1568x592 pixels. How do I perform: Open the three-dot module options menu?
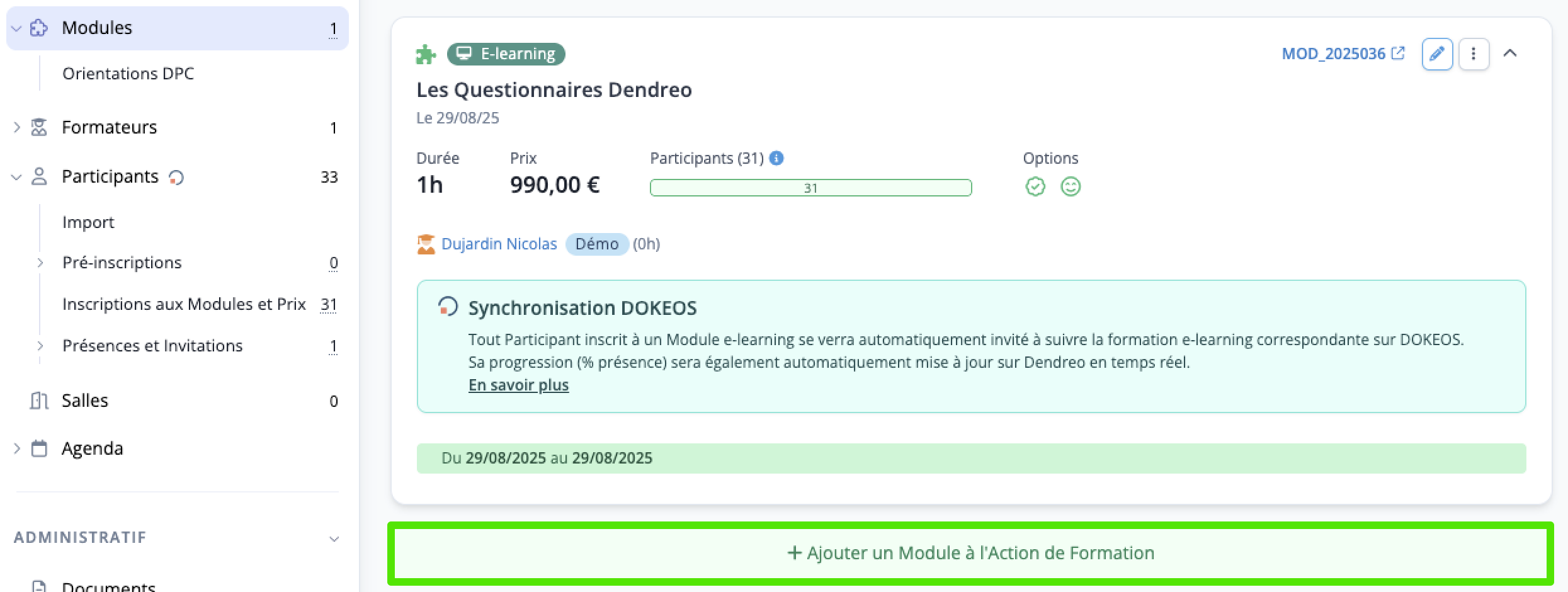click(x=1474, y=54)
